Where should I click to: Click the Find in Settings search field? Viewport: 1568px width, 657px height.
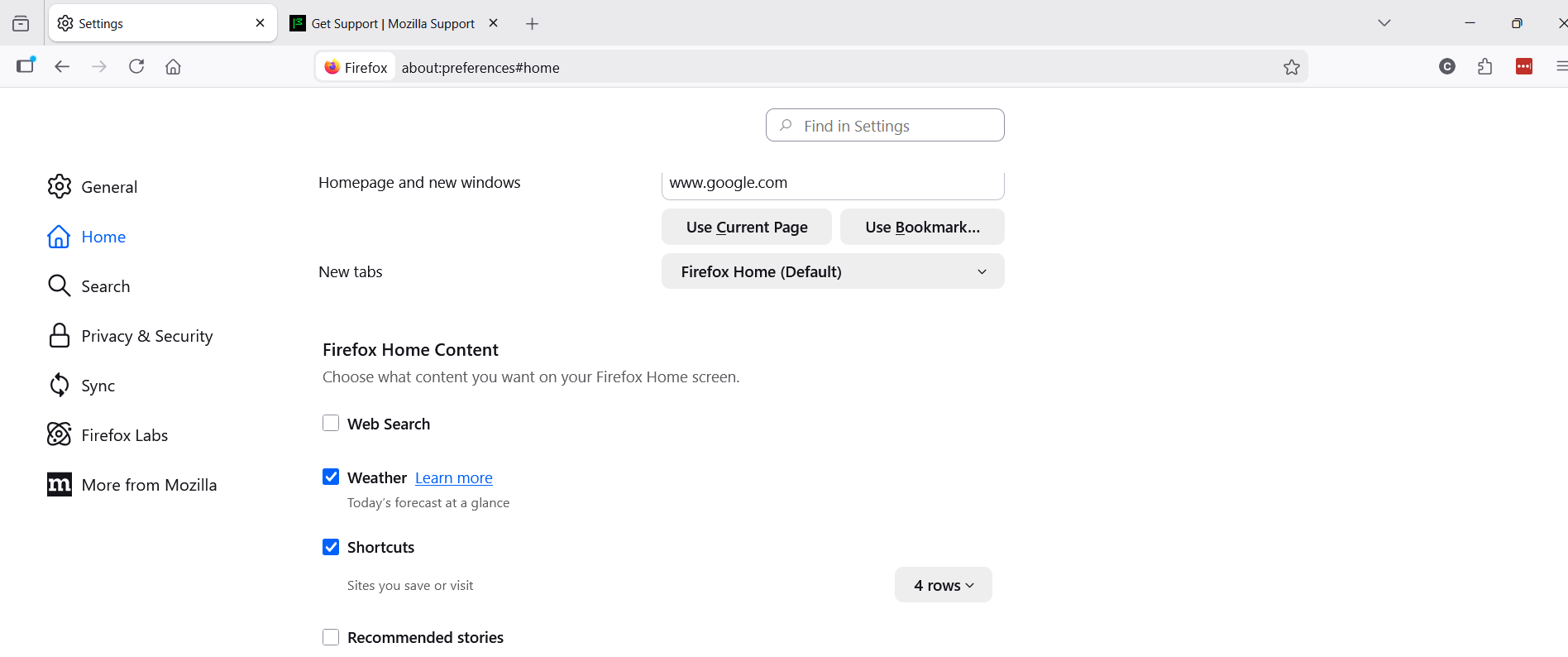pos(885,126)
